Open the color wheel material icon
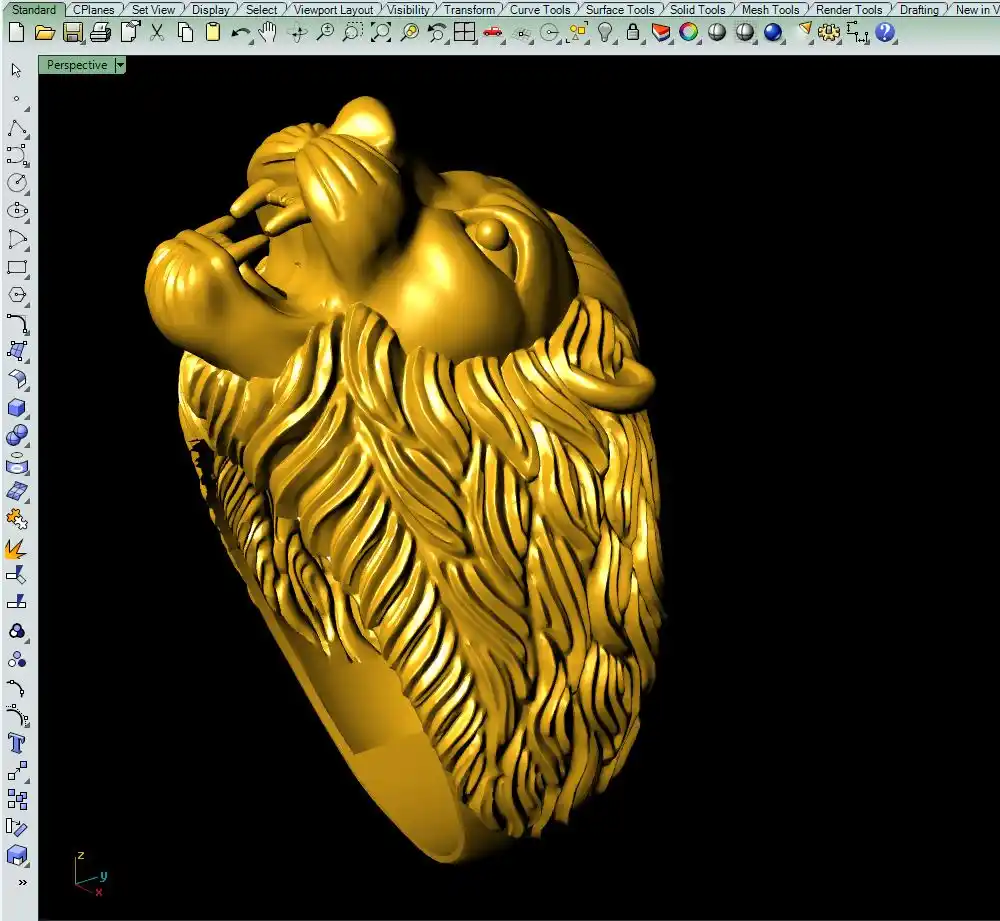Screen dimensions: 1000x921 689,32
